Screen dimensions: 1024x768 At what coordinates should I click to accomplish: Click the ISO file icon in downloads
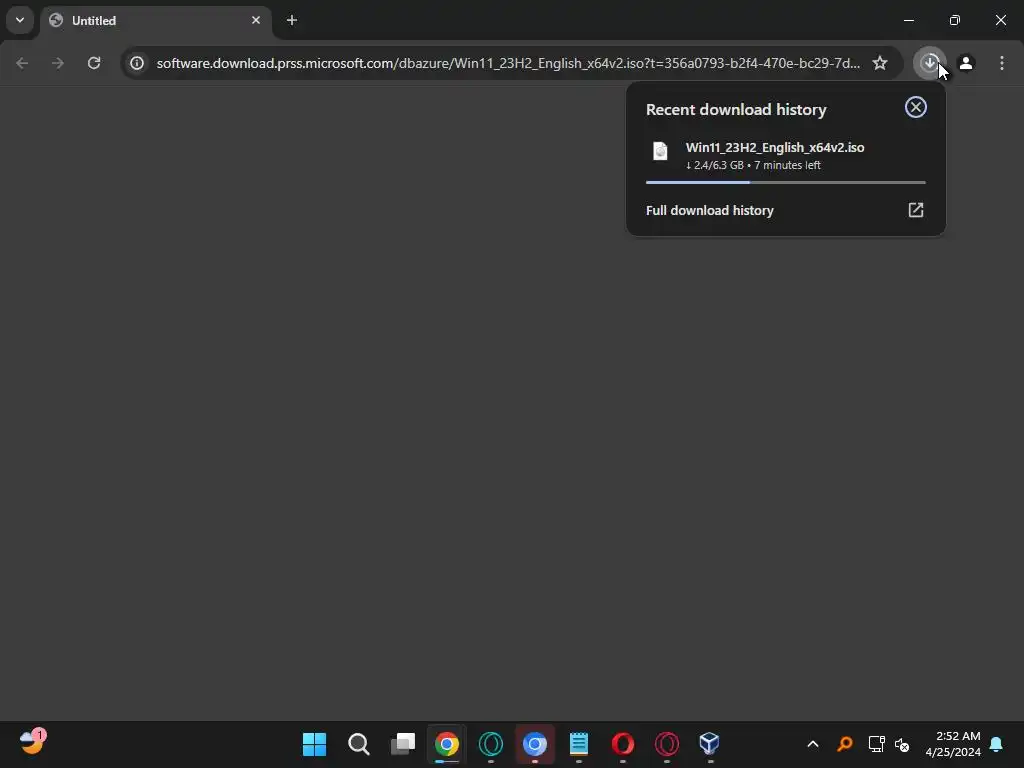pyautogui.click(x=660, y=152)
